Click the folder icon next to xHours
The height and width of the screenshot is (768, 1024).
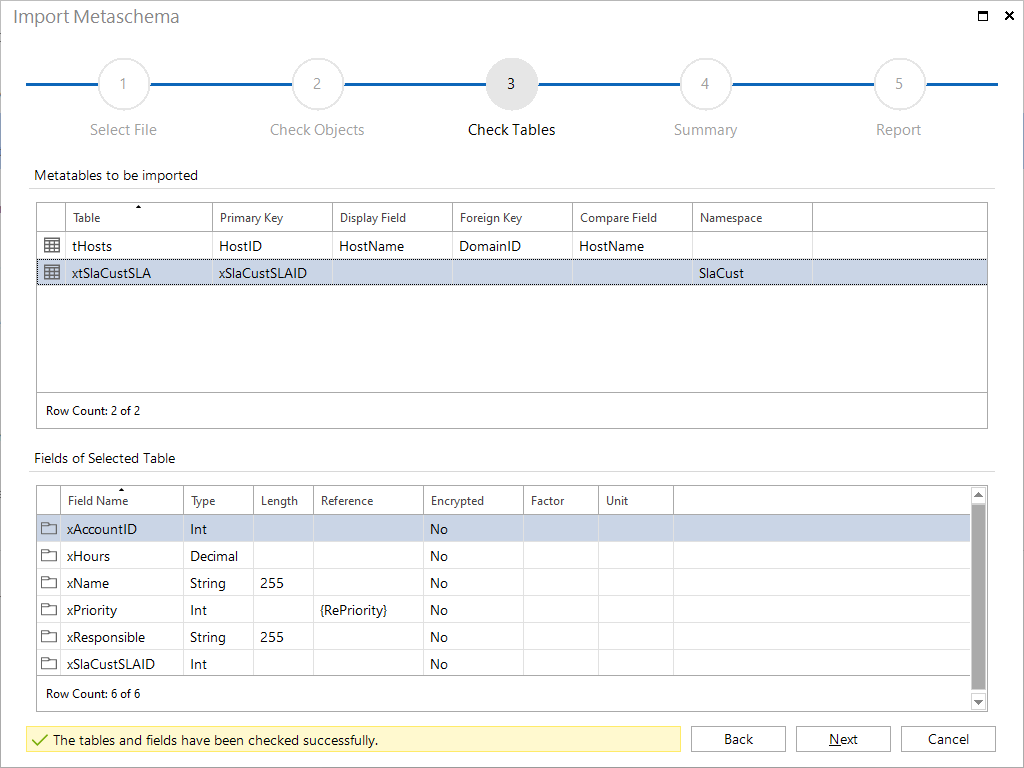49,556
